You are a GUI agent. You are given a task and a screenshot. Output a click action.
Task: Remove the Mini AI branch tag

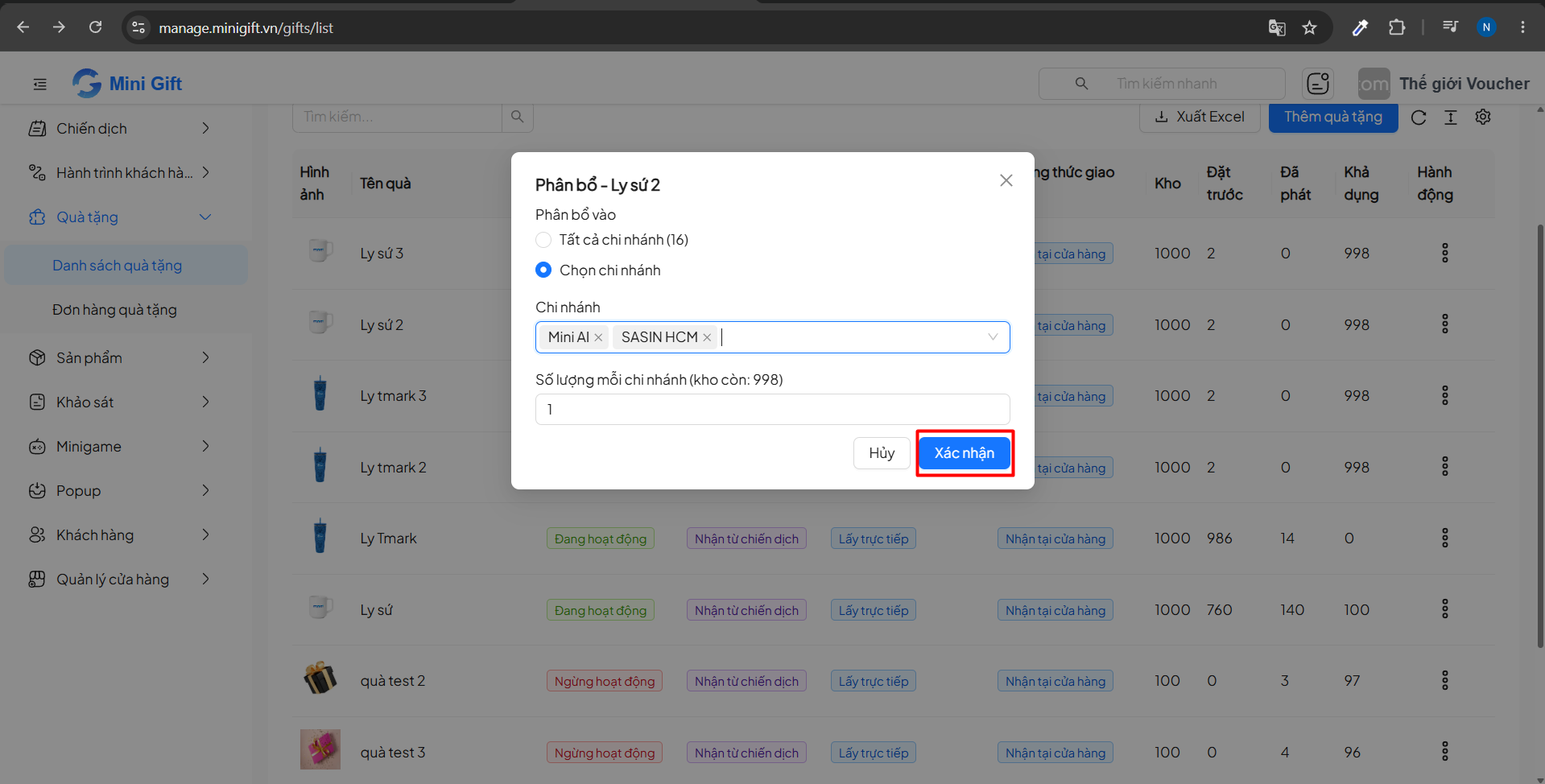pos(598,337)
